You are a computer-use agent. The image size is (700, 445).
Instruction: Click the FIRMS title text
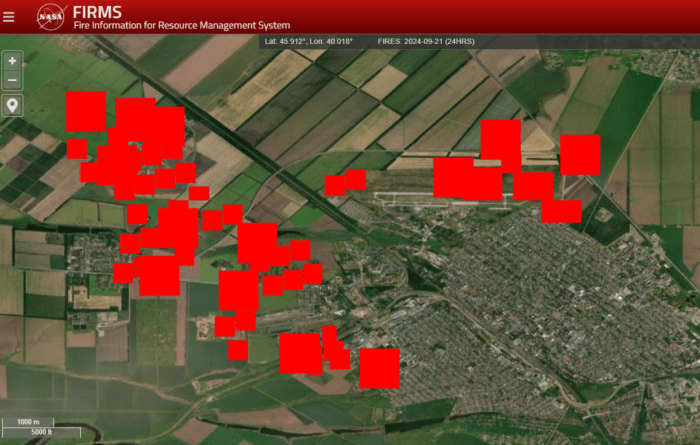point(97,12)
